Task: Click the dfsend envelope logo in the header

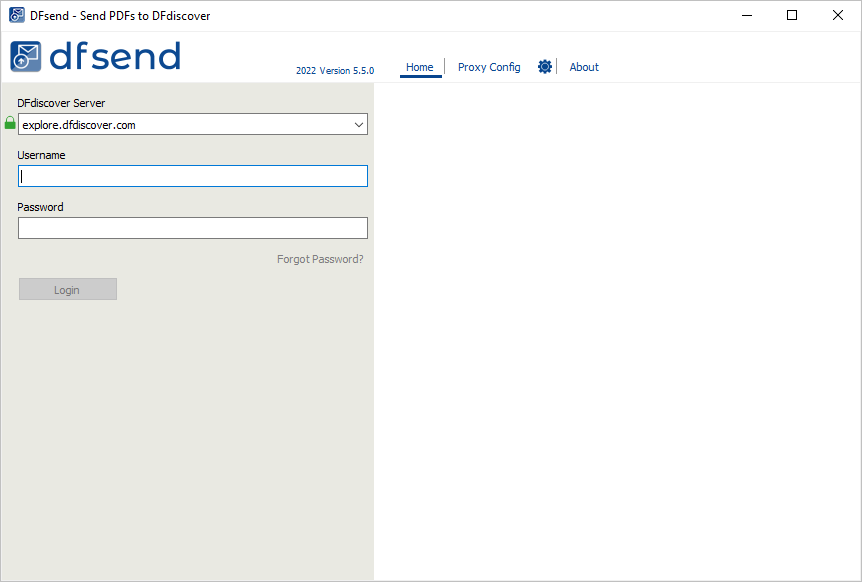Action: coord(26,57)
